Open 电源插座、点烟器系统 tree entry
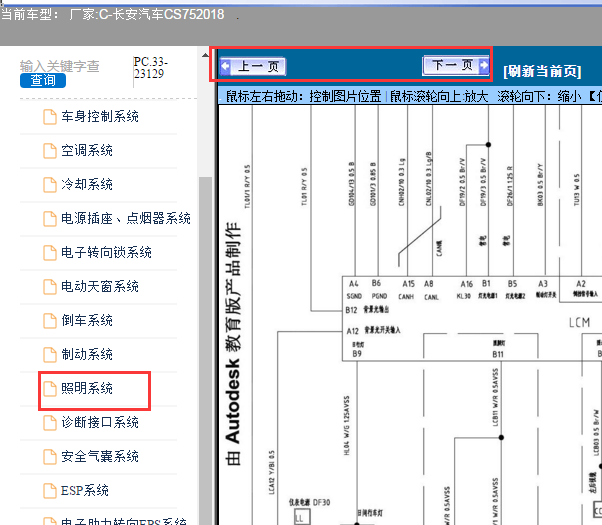The width and height of the screenshot is (602, 525). (125, 219)
